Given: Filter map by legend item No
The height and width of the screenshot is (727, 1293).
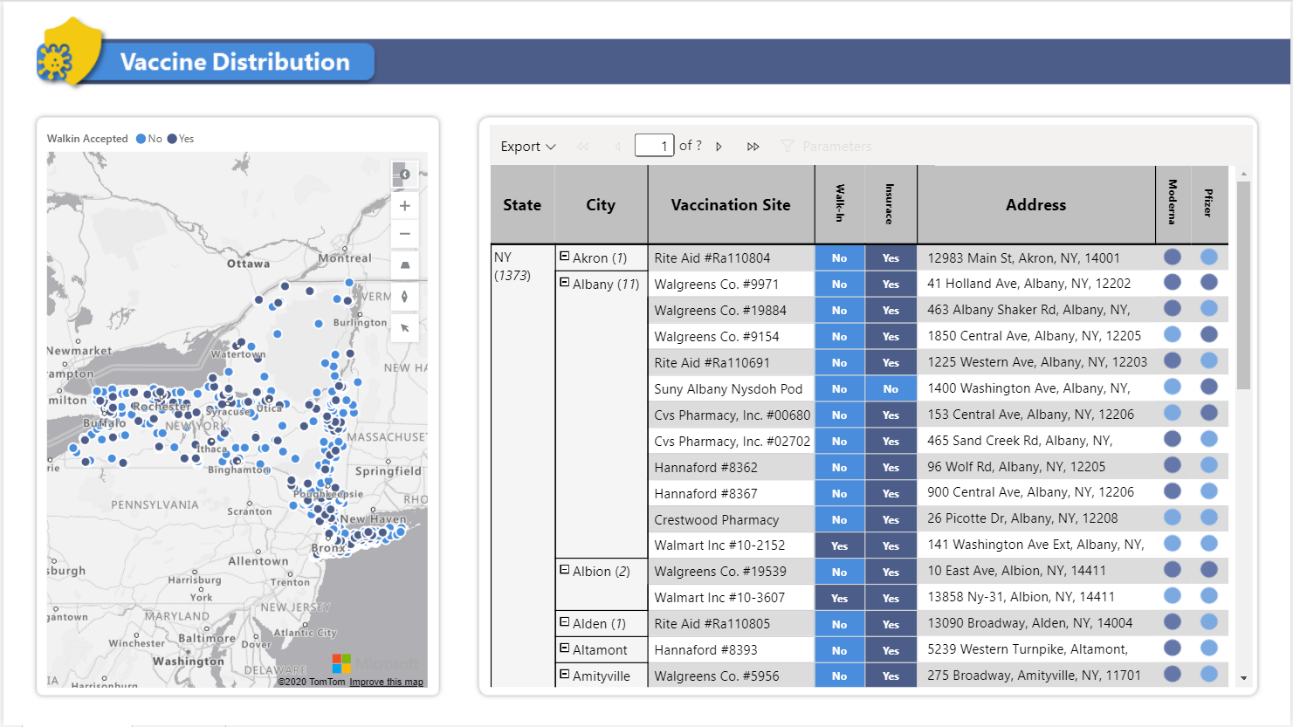Looking at the screenshot, I should (149, 139).
